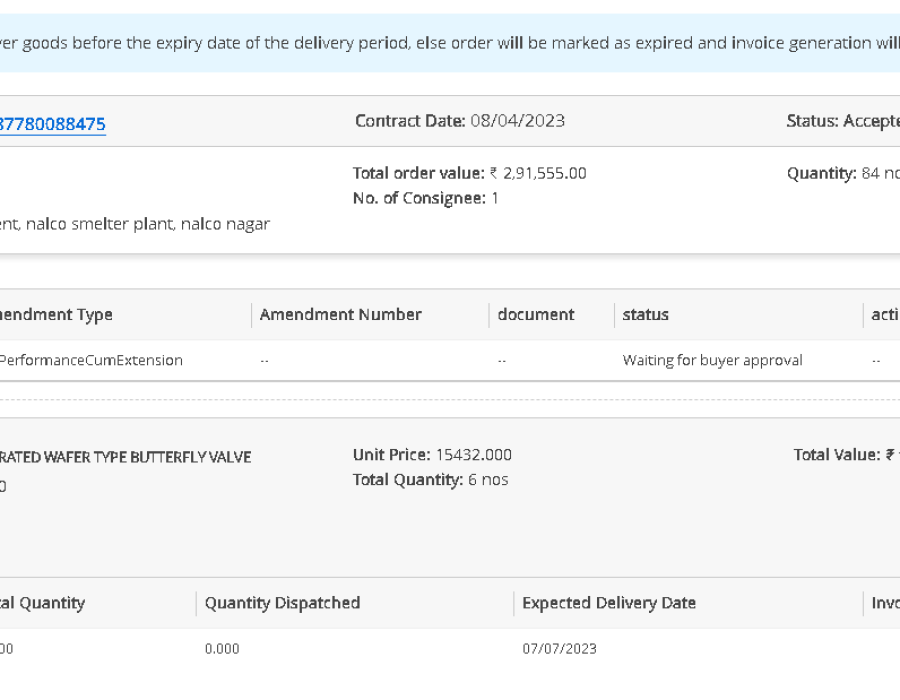
Task: Click the Contract Date 08/04/2023 text
Action: tap(460, 121)
